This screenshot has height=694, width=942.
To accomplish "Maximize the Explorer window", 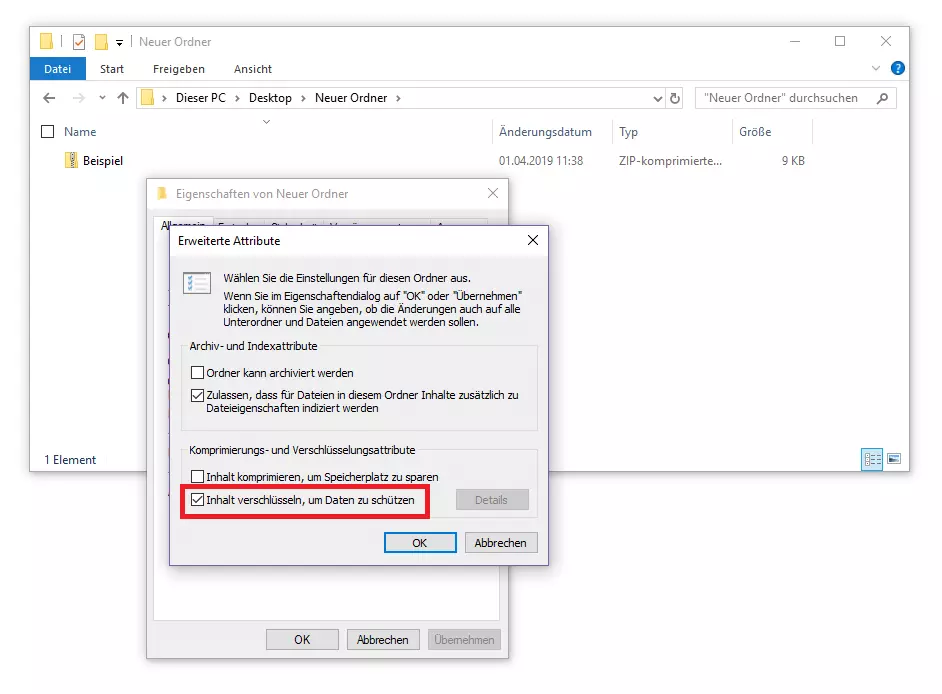I will point(840,41).
